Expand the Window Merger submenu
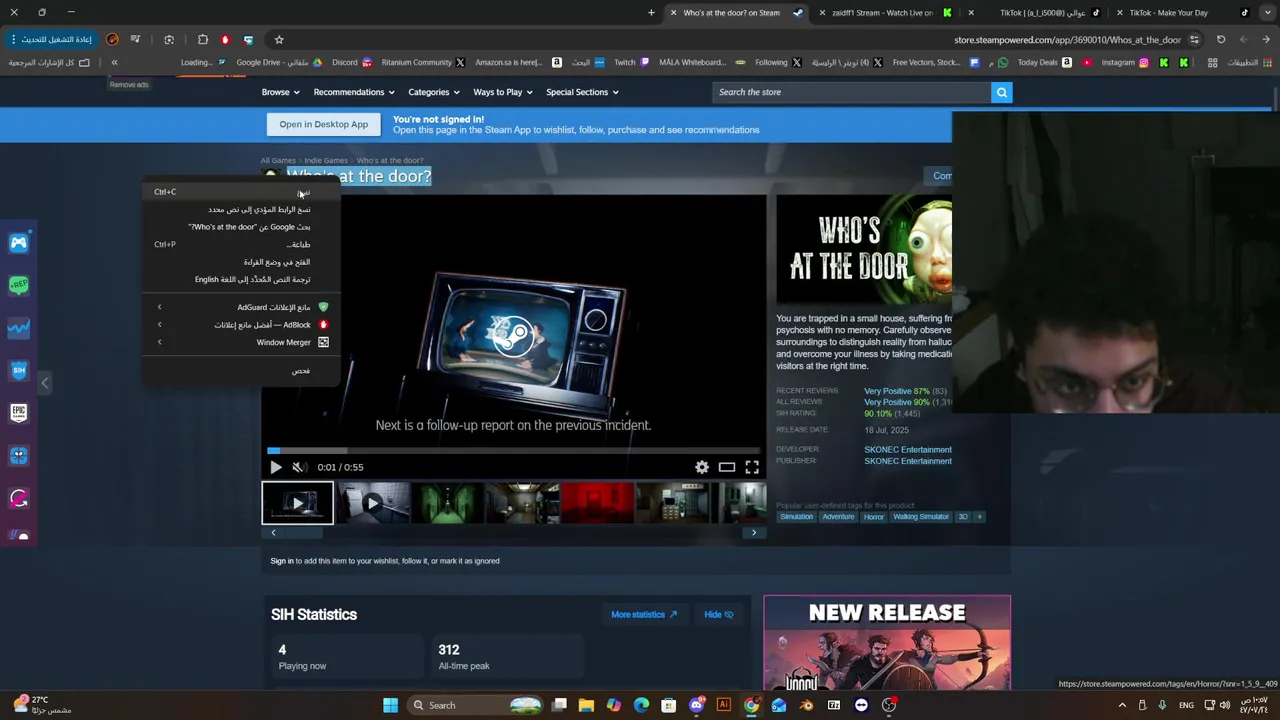The width and height of the screenshot is (1280, 720). click(240, 342)
